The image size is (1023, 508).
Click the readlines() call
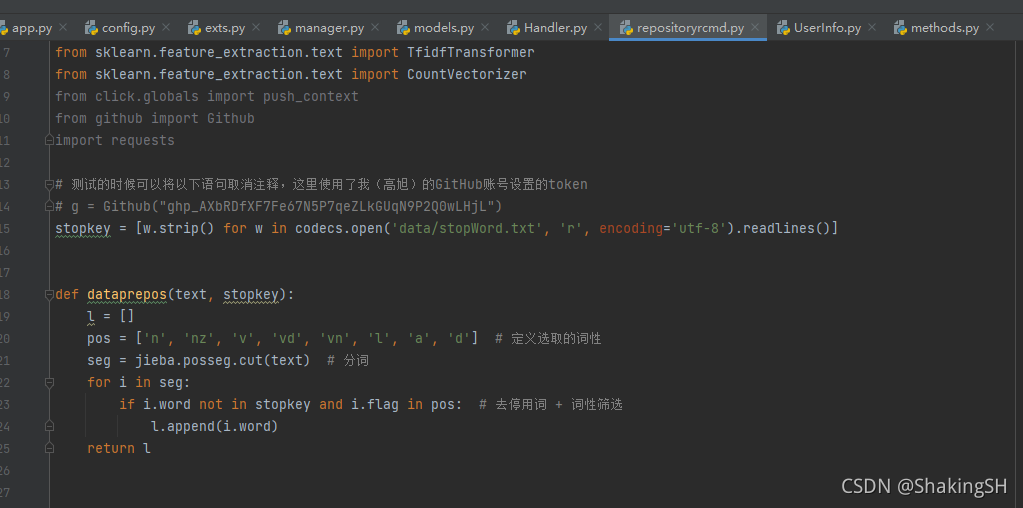(x=786, y=229)
